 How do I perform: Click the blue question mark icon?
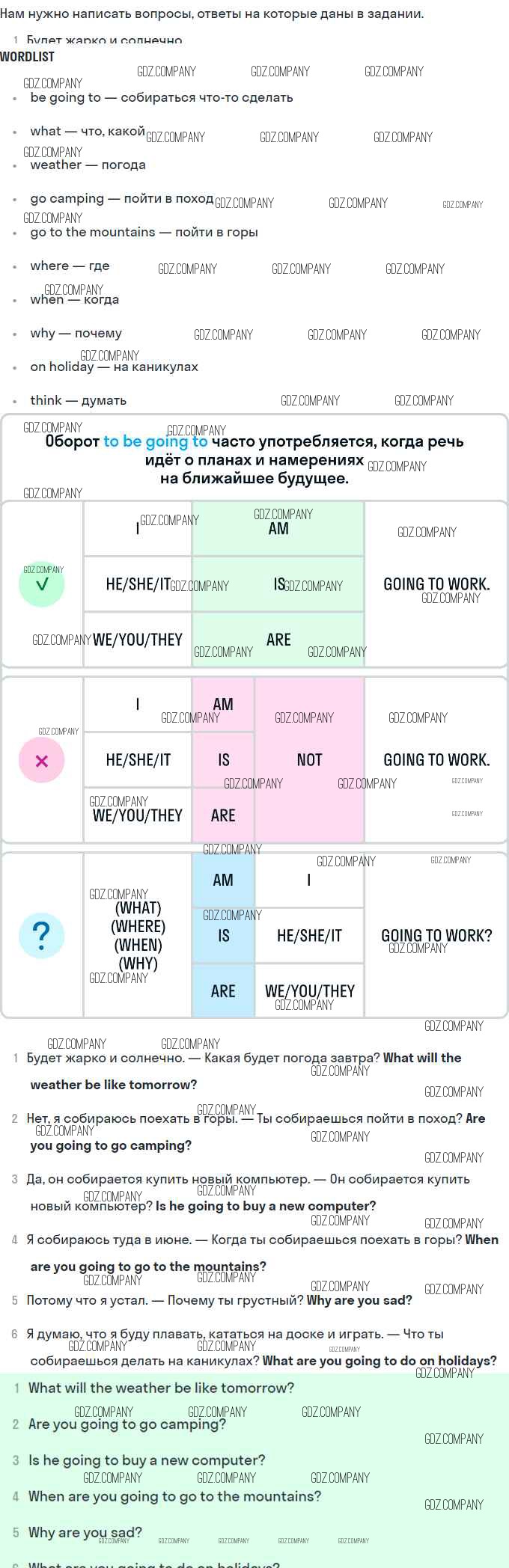[x=42, y=935]
